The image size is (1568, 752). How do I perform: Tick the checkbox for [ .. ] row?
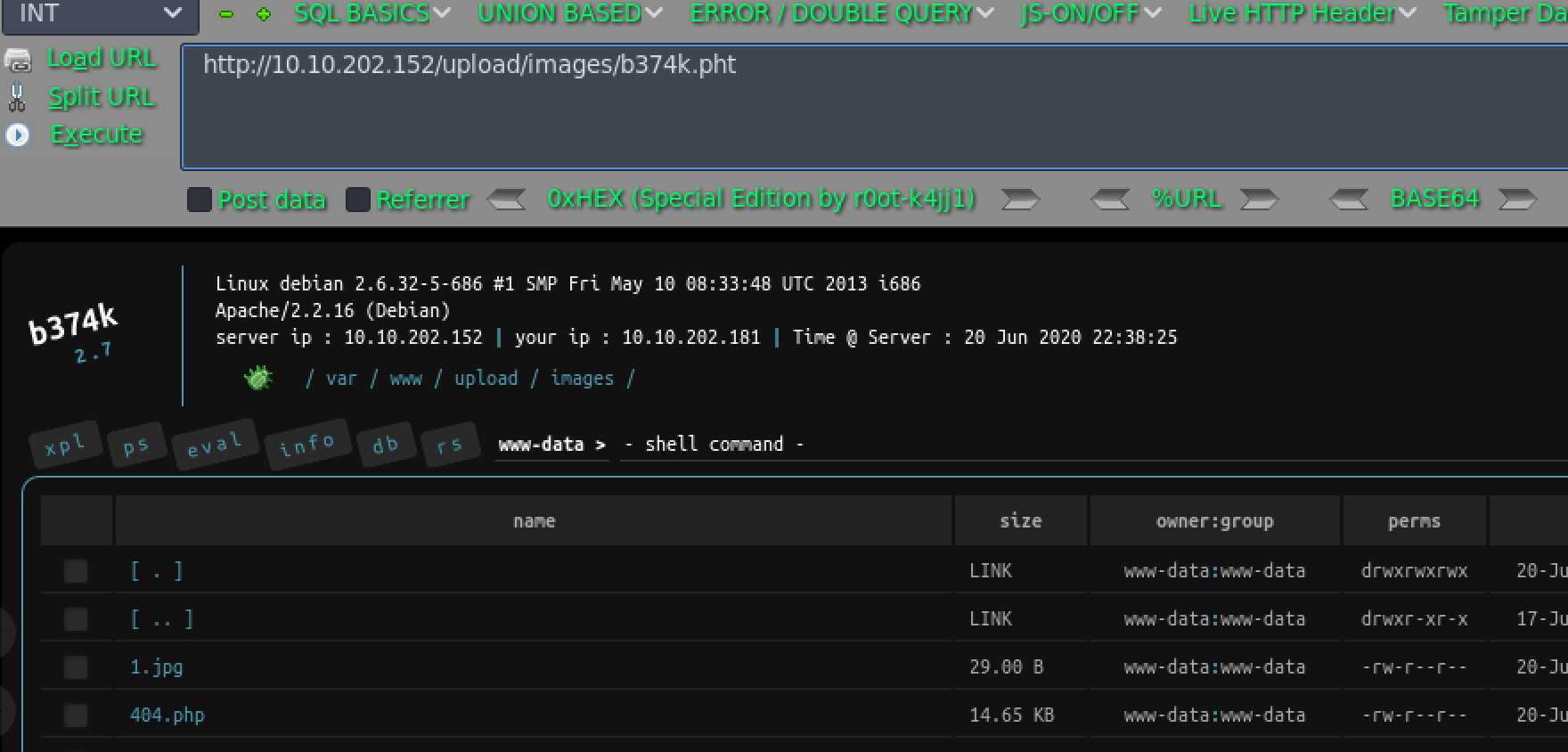[x=76, y=618]
